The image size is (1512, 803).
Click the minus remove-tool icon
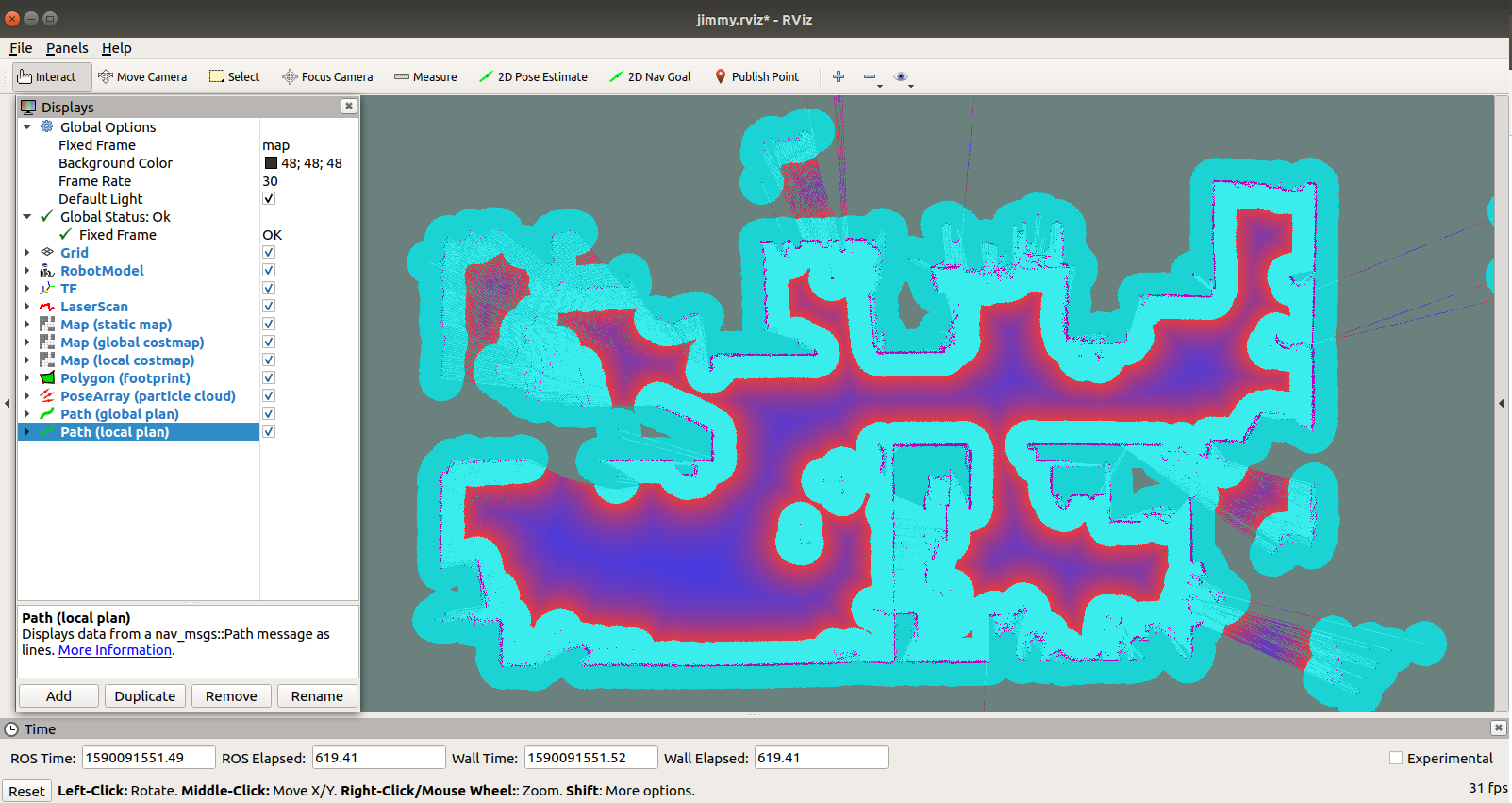coord(870,76)
